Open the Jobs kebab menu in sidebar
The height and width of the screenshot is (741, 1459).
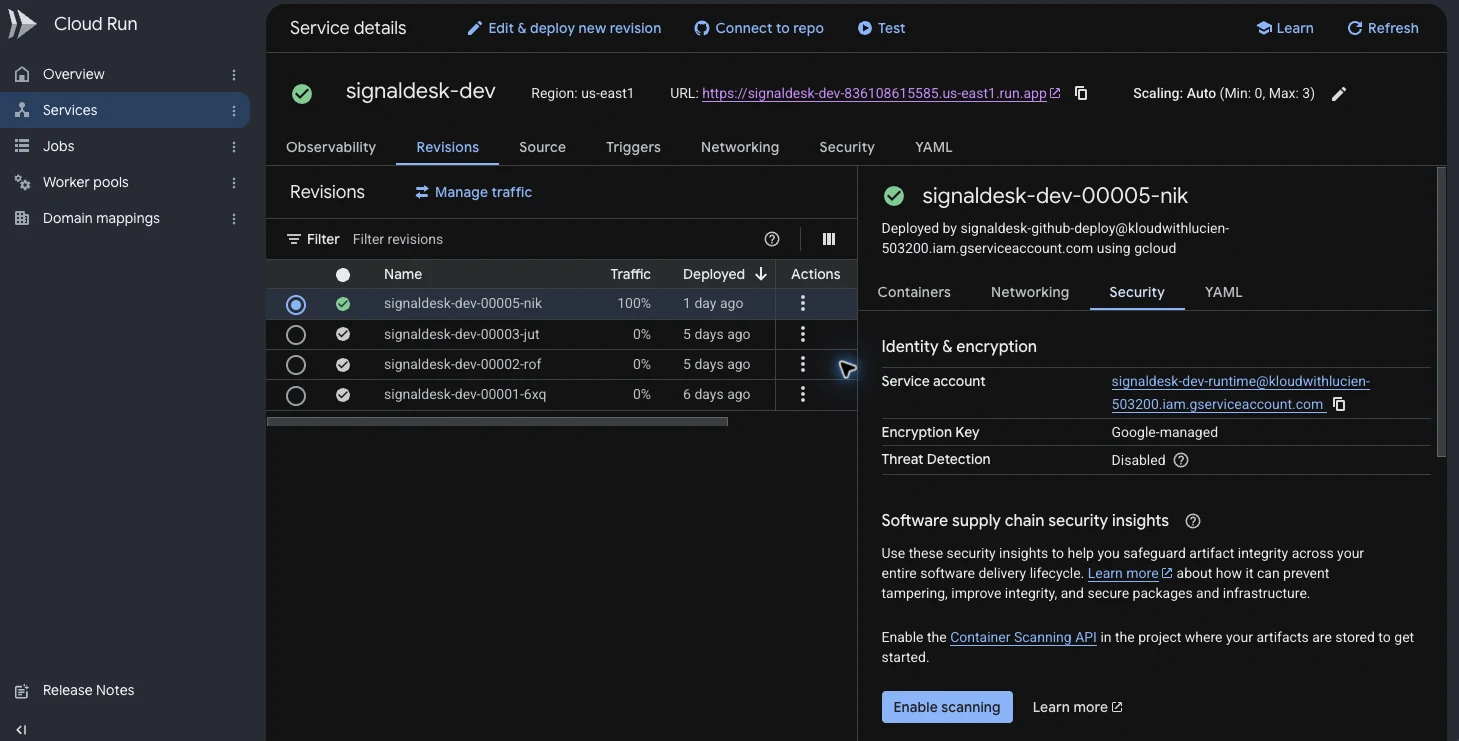coord(234,147)
